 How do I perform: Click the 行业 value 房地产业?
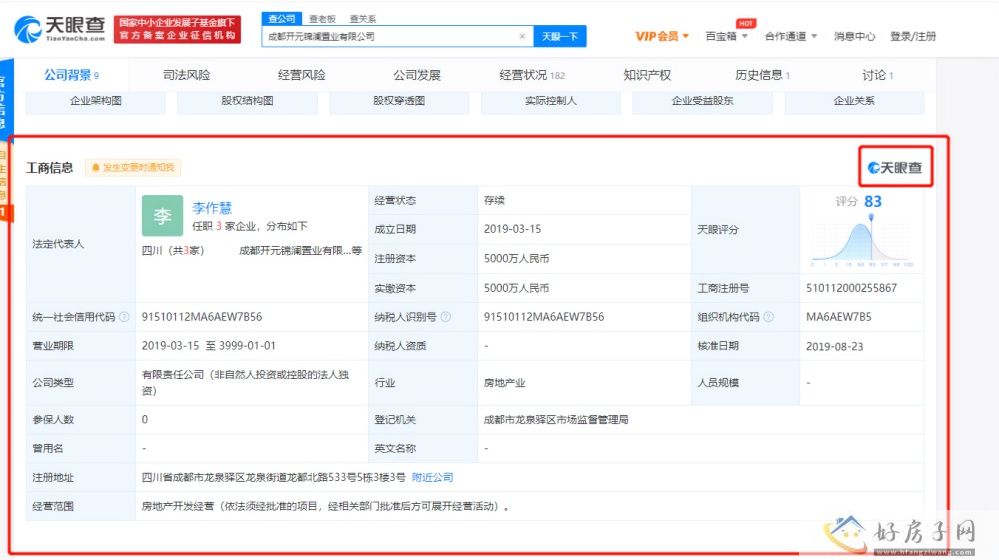(504, 383)
